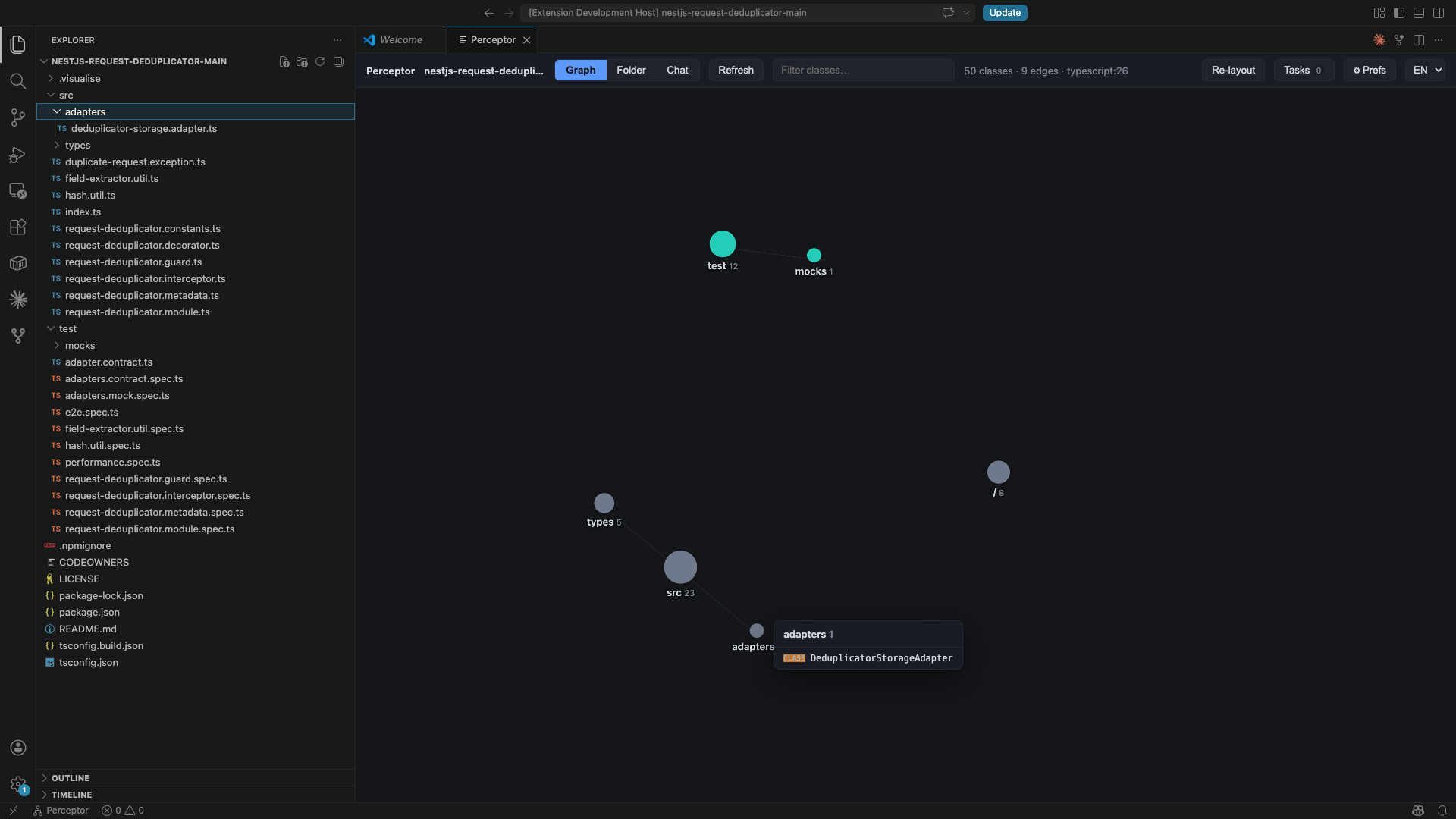Image resolution: width=1456 pixels, height=819 pixels.
Task: Open Prefs settings button
Action: point(1370,71)
